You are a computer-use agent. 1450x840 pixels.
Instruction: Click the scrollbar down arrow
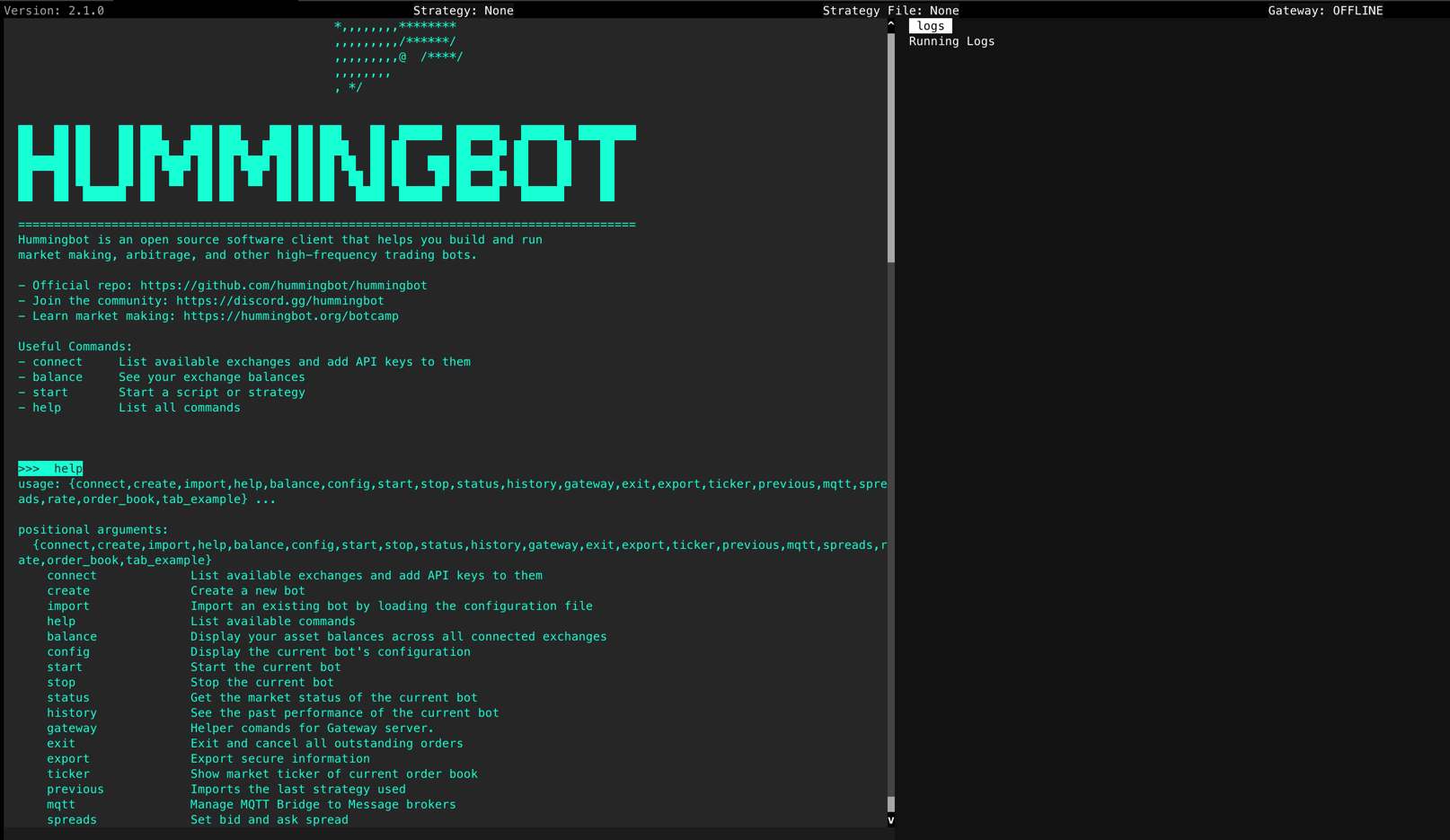[x=891, y=820]
